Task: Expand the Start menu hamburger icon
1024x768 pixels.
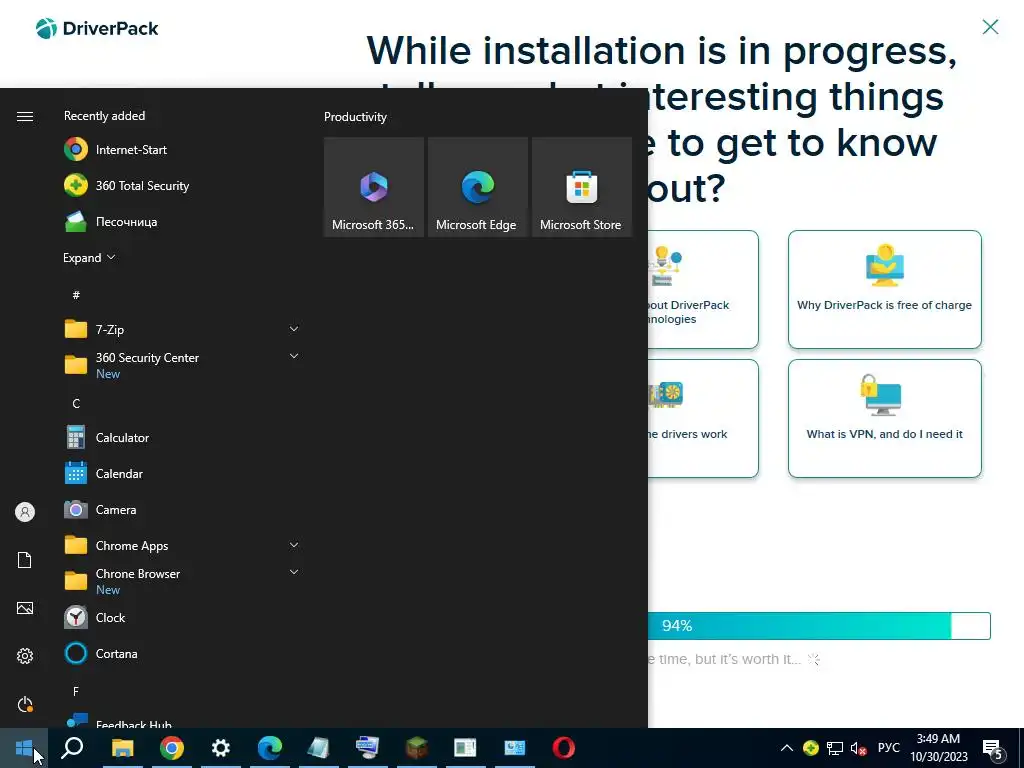Action: click(x=25, y=116)
